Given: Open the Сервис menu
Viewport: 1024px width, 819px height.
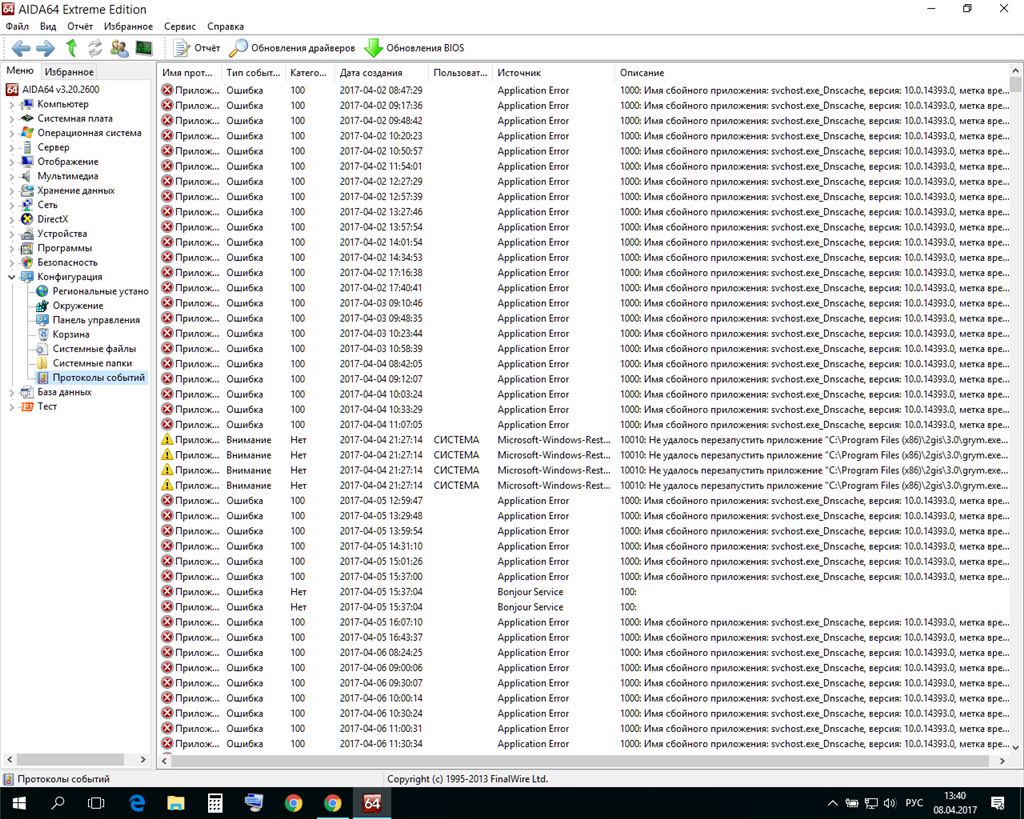Looking at the screenshot, I should [180, 26].
